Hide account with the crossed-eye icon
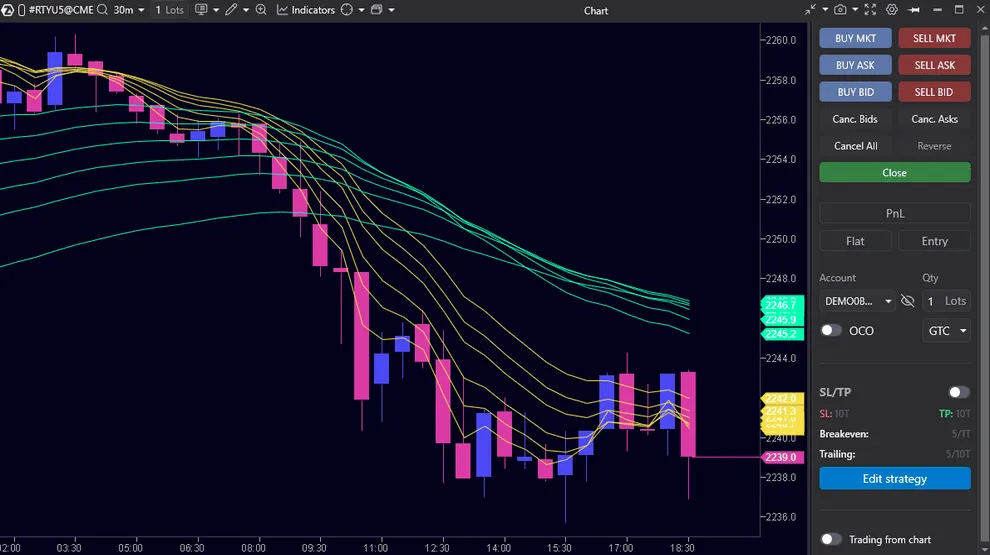This screenshot has width=990, height=555. point(908,301)
